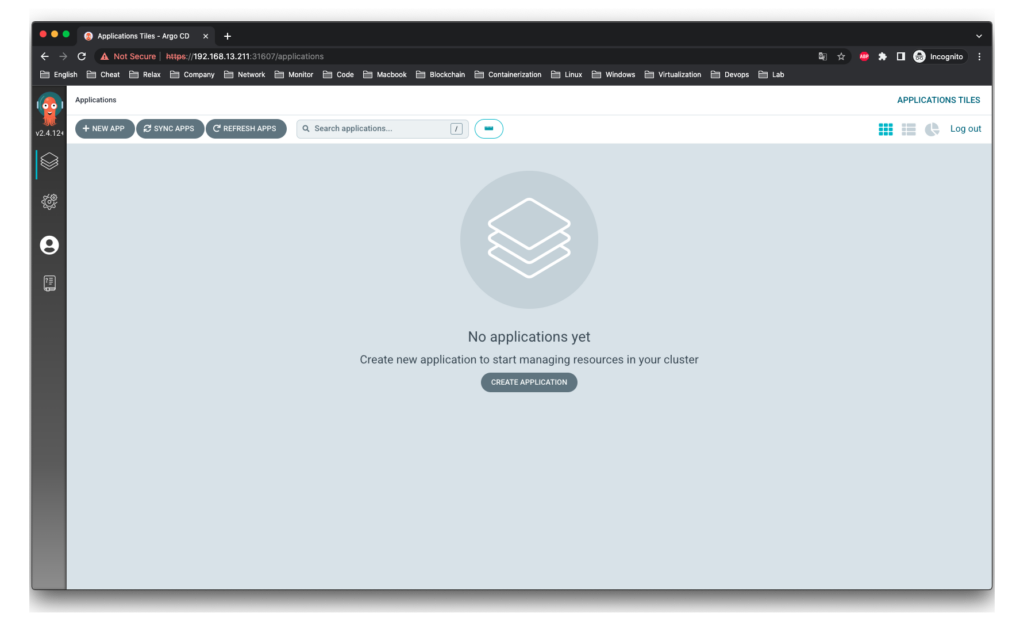Open the Lab bookmarks folder

[x=771, y=74]
